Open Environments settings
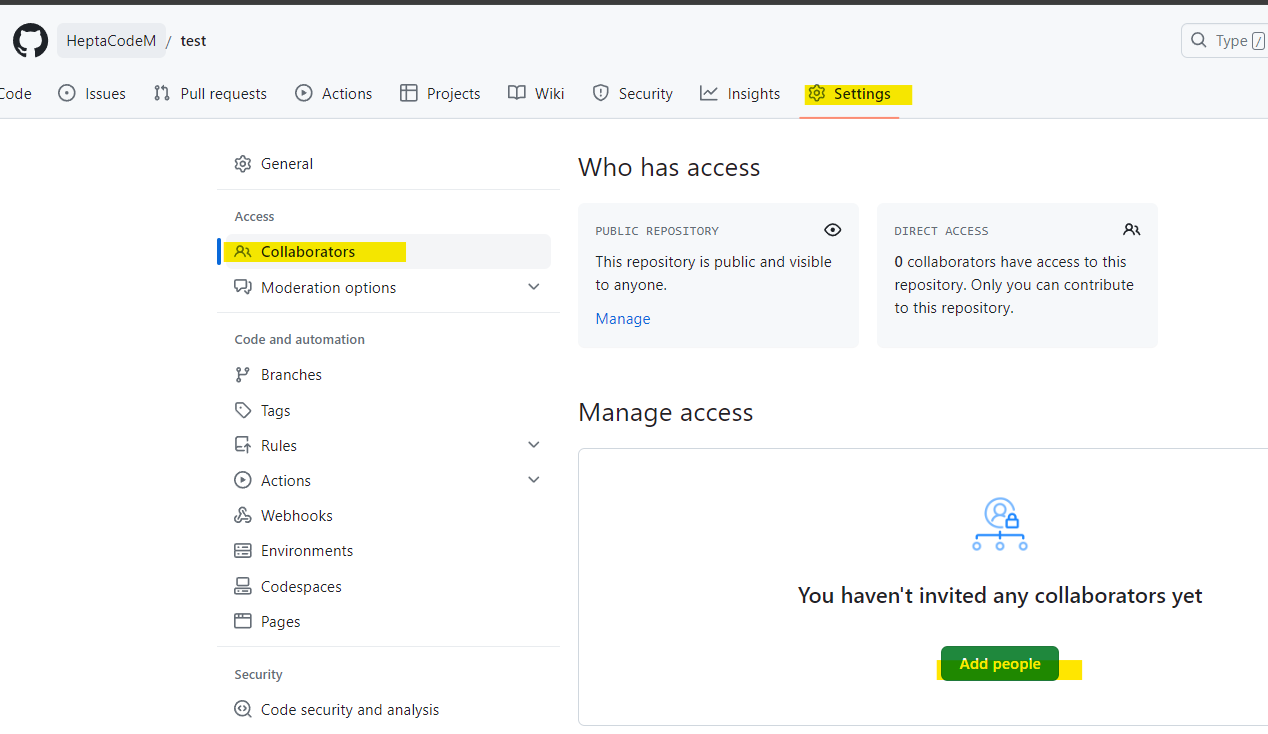The width and height of the screenshot is (1268, 734). click(388, 551)
